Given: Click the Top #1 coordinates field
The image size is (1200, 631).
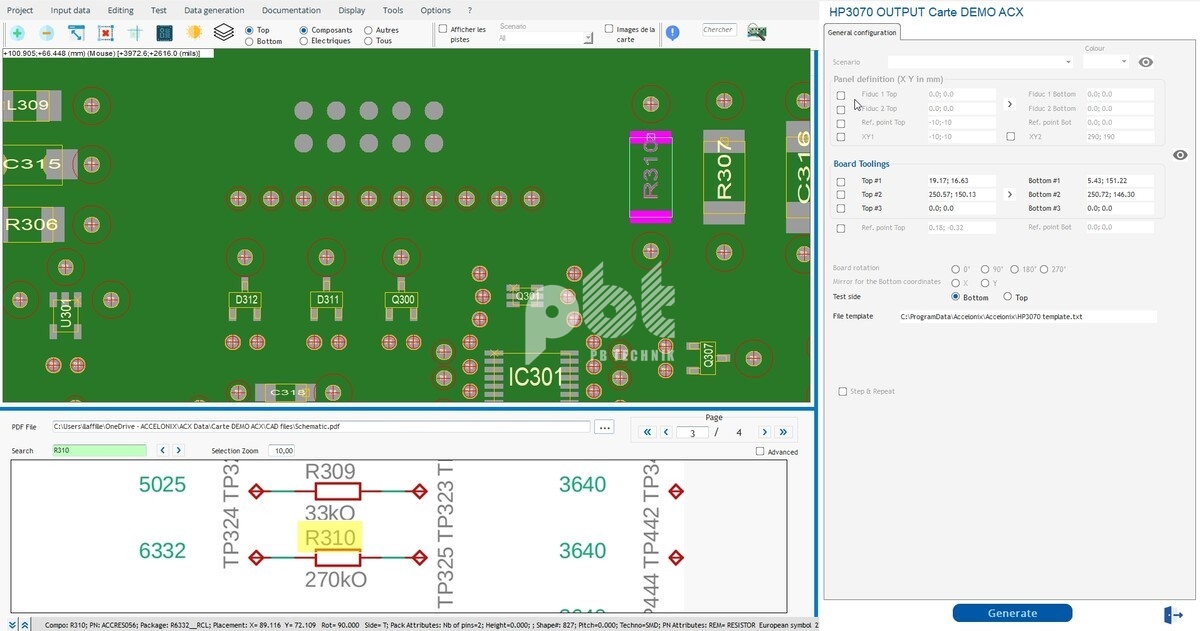Looking at the screenshot, I should tap(961, 181).
